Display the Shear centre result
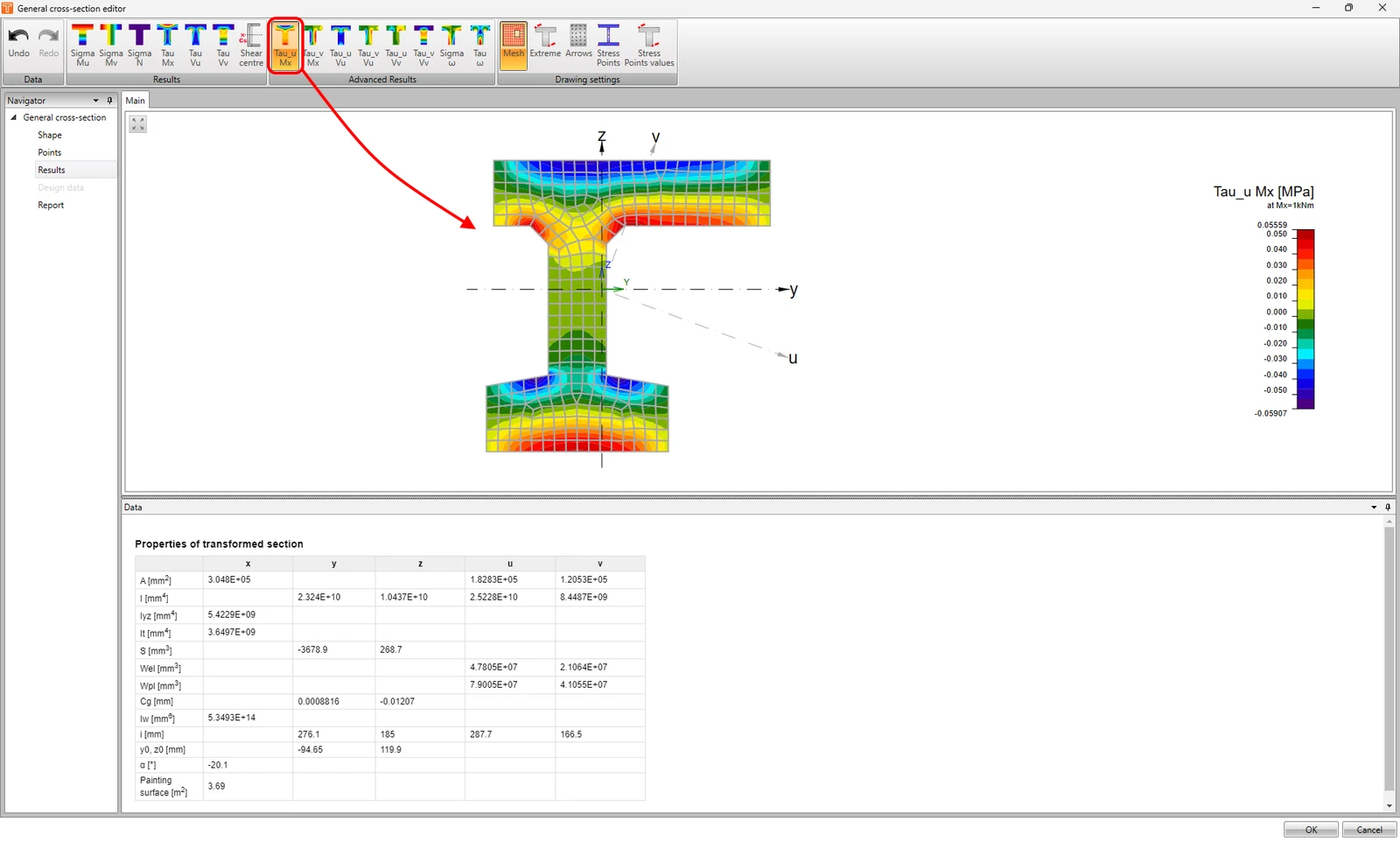The height and width of the screenshot is (841, 1400). (251, 46)
